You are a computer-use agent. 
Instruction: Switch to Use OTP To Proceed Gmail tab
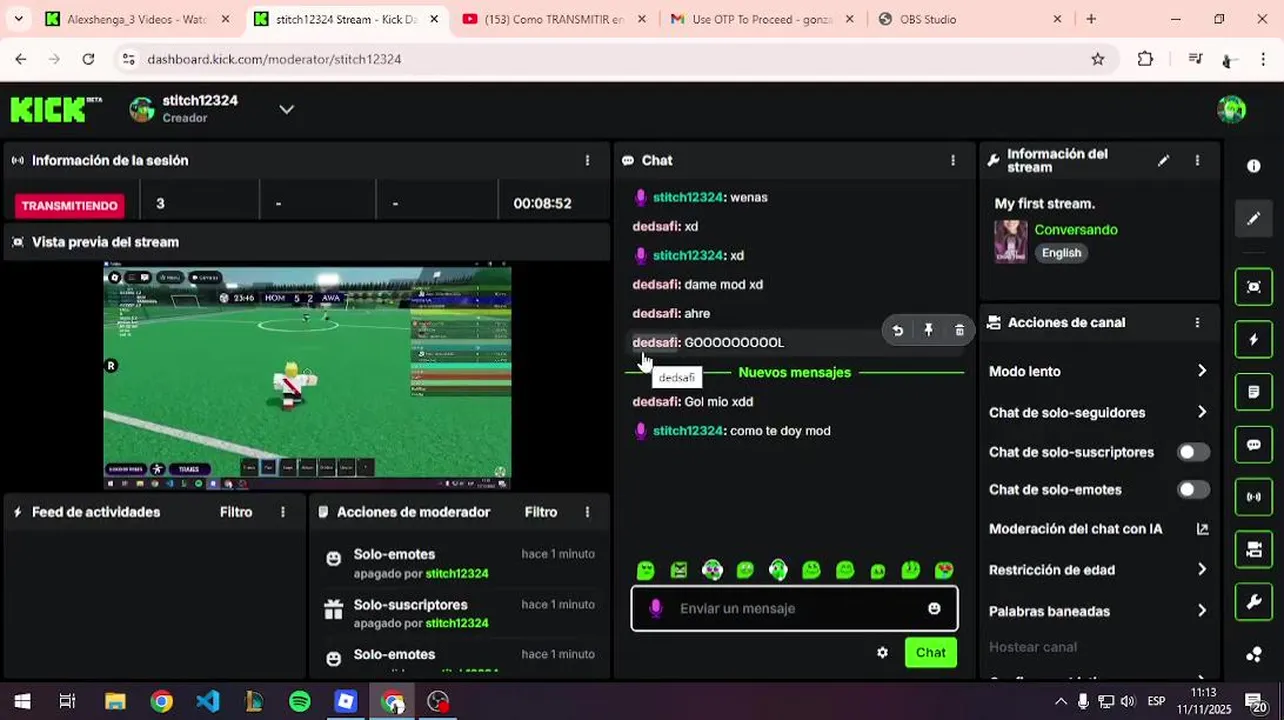point(762,19)
